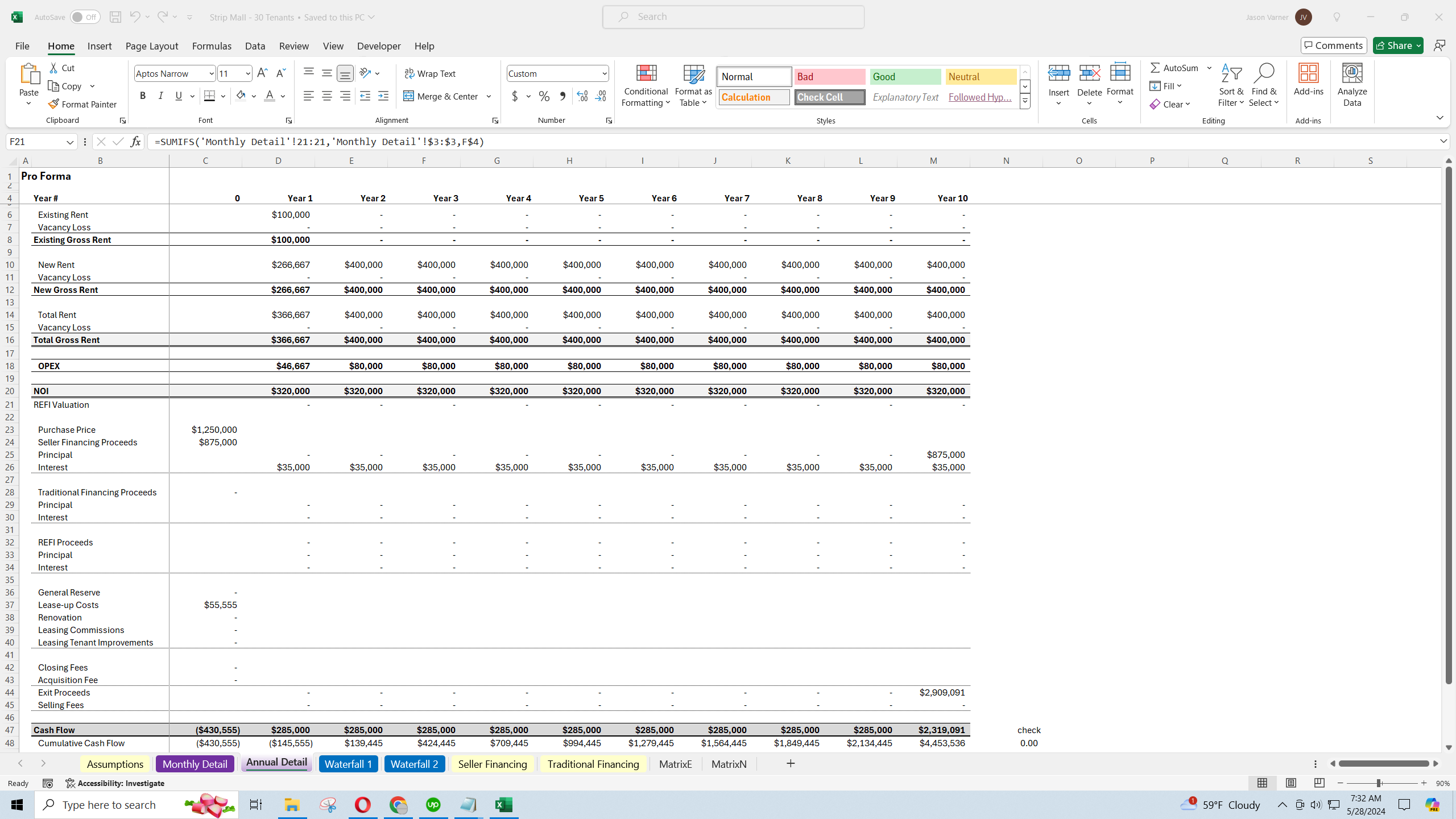
Task: Toggle Bold formatting
Action: [143, 96]
